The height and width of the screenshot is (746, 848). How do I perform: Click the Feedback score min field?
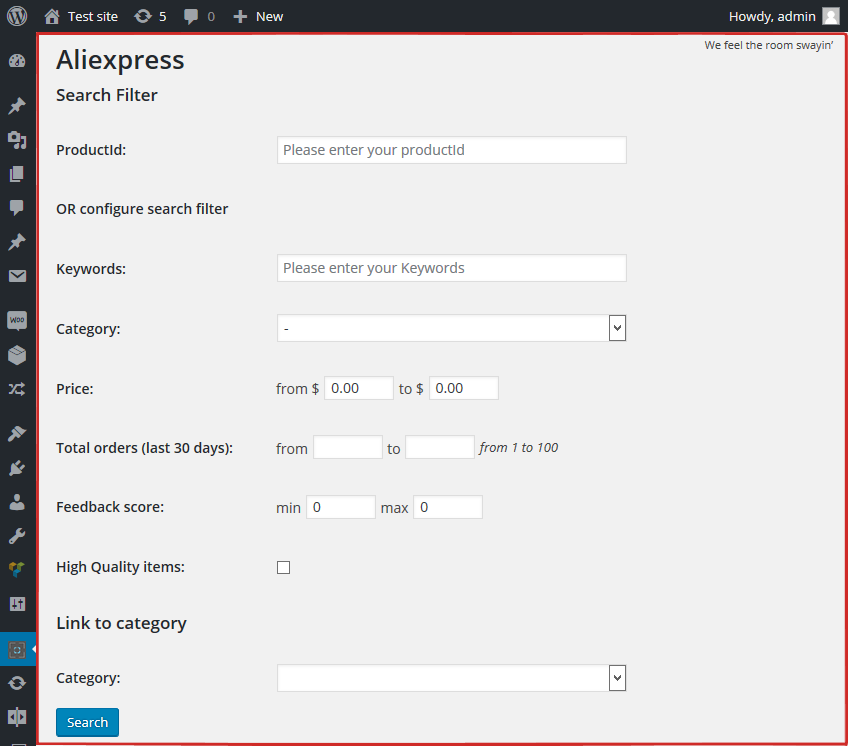pyautogui.click(x=341, y=507)
